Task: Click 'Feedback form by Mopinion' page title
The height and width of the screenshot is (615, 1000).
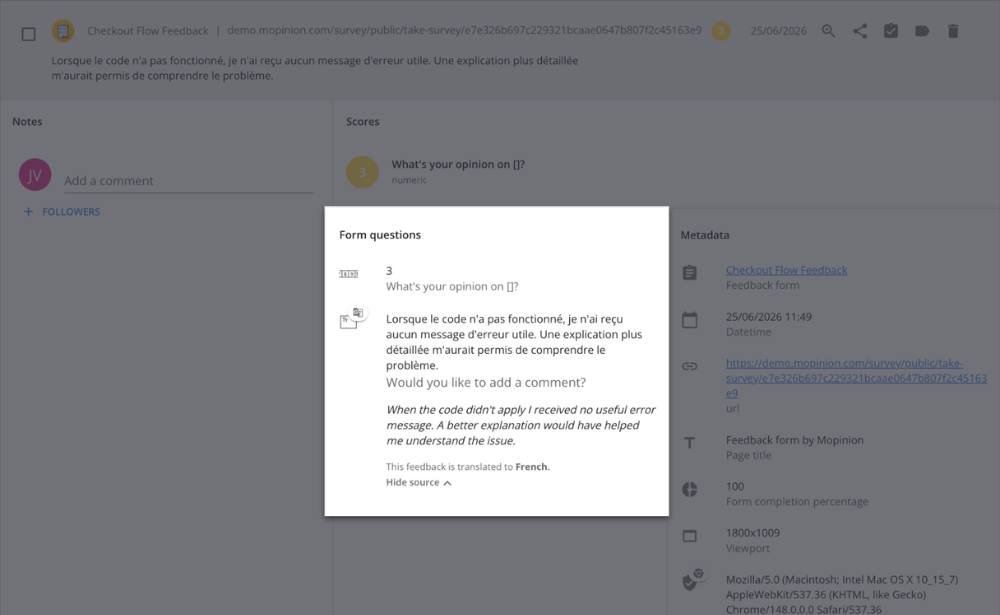Action: point(795,440)
